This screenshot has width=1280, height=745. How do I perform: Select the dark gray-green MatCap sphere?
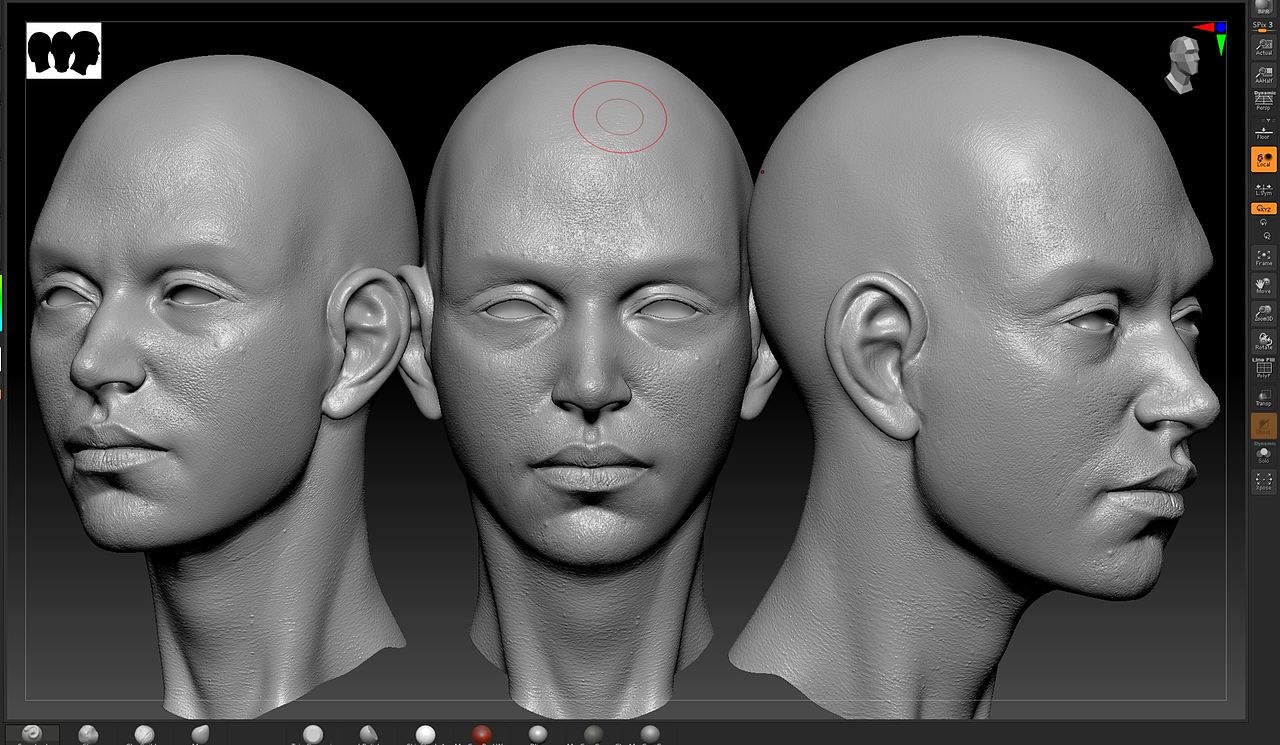click(x=594, y=735)
